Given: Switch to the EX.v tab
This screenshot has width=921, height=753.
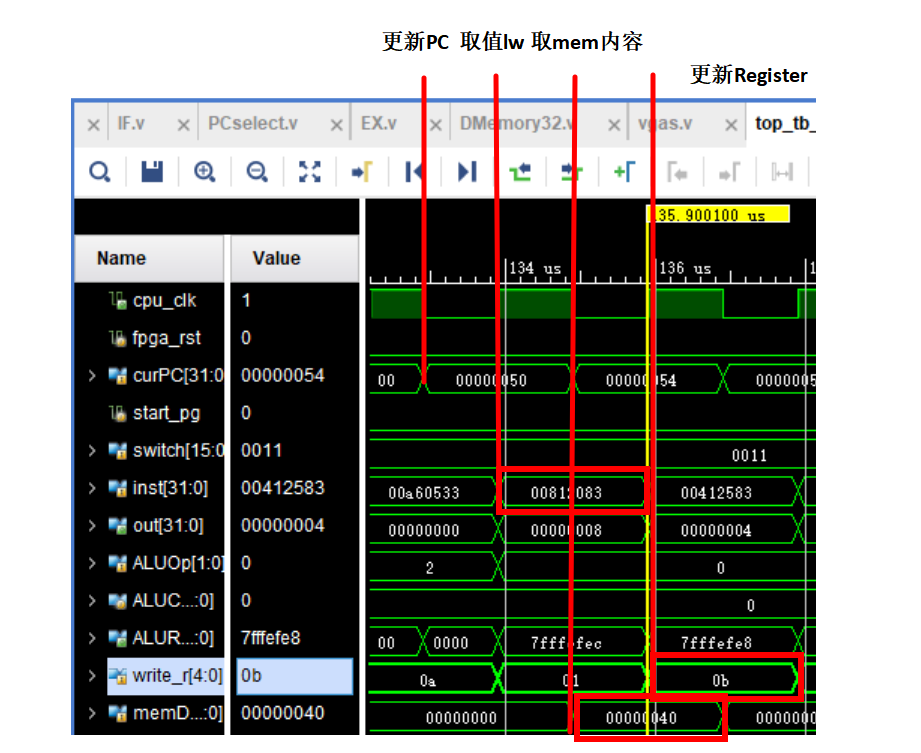Looking at the screenshot, I should (379, 123).
